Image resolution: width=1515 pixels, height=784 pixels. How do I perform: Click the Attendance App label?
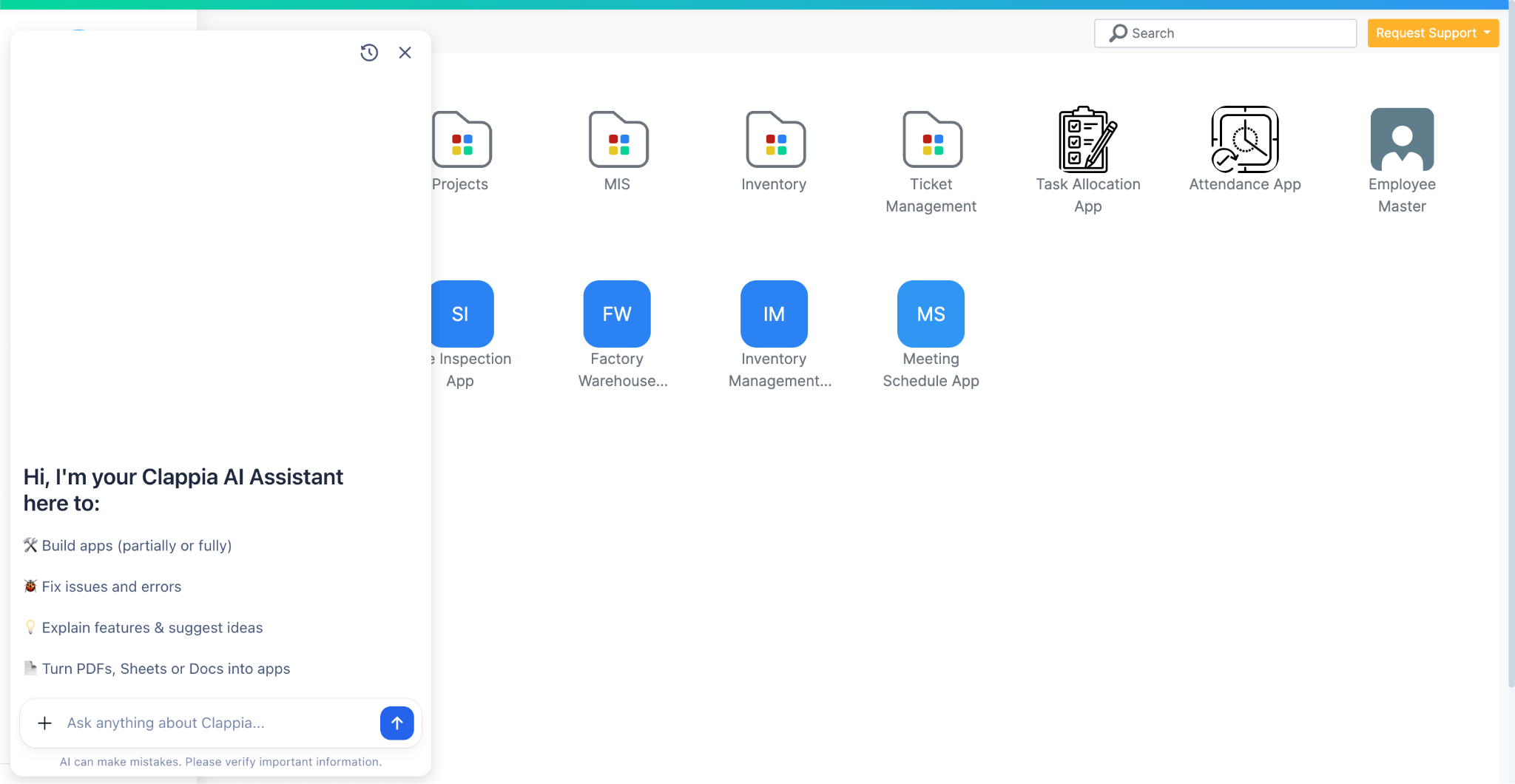1245,184
